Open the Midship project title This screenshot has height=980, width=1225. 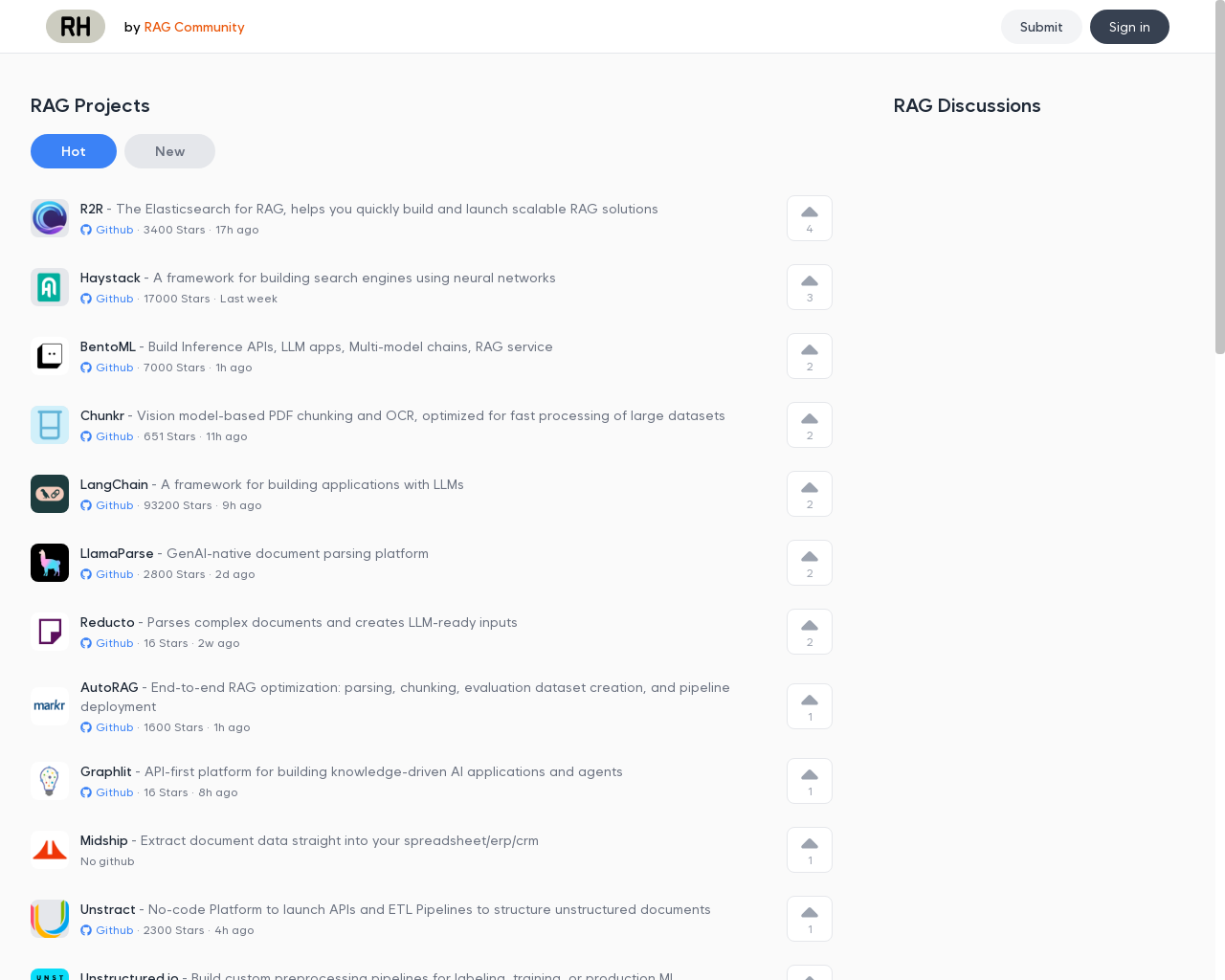point(104,840)
